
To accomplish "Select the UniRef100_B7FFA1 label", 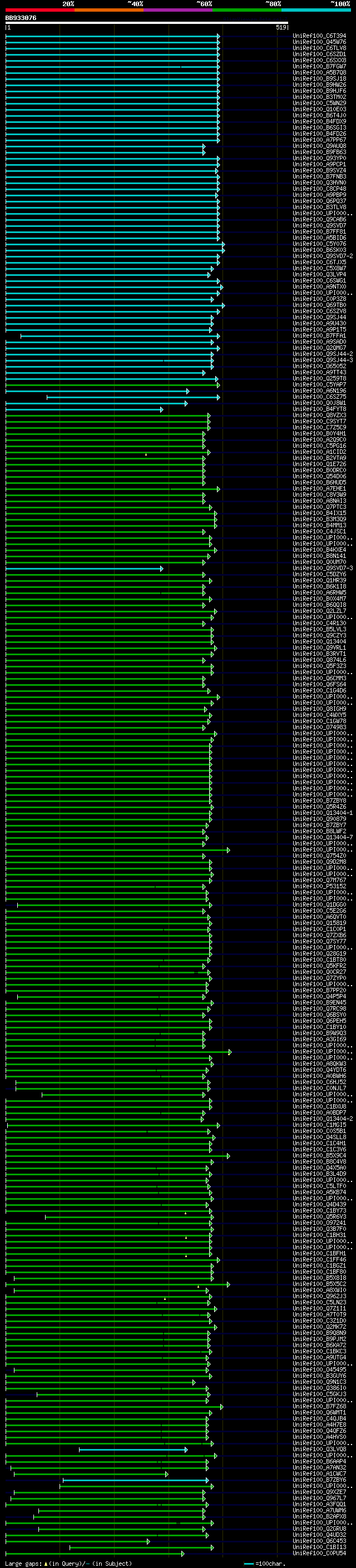I will [319, 335].
